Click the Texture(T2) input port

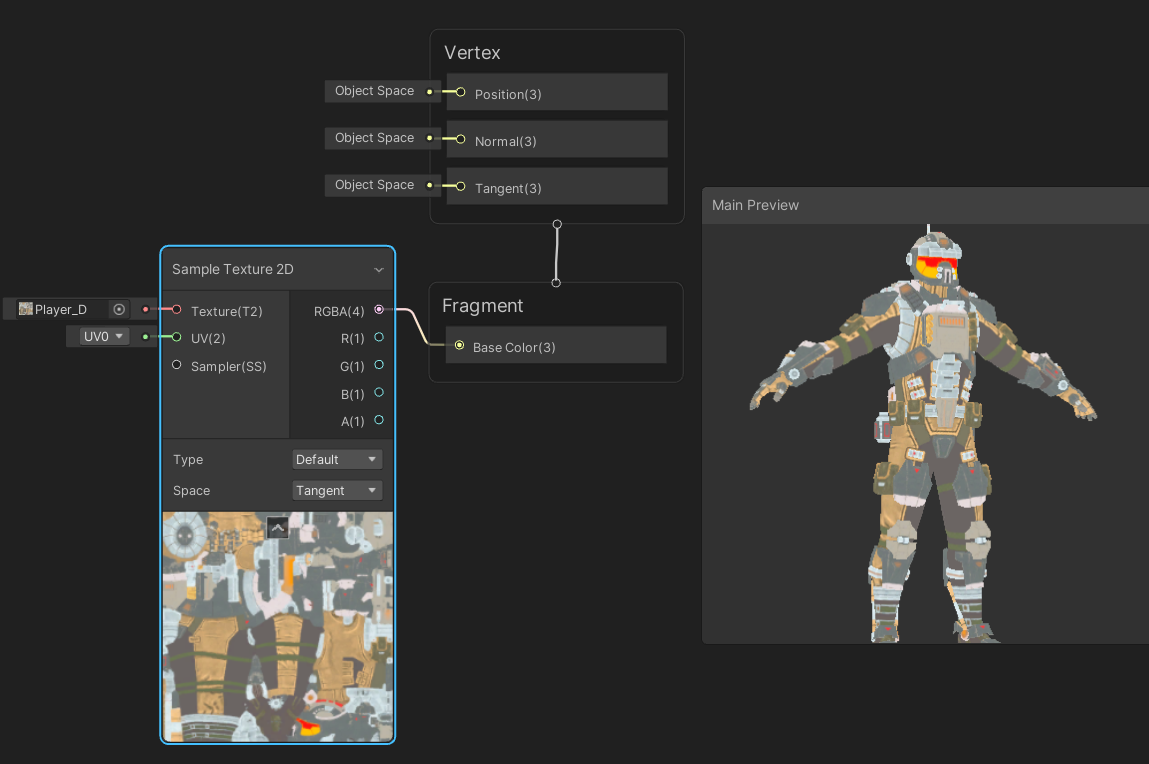[x=177, y=310]
